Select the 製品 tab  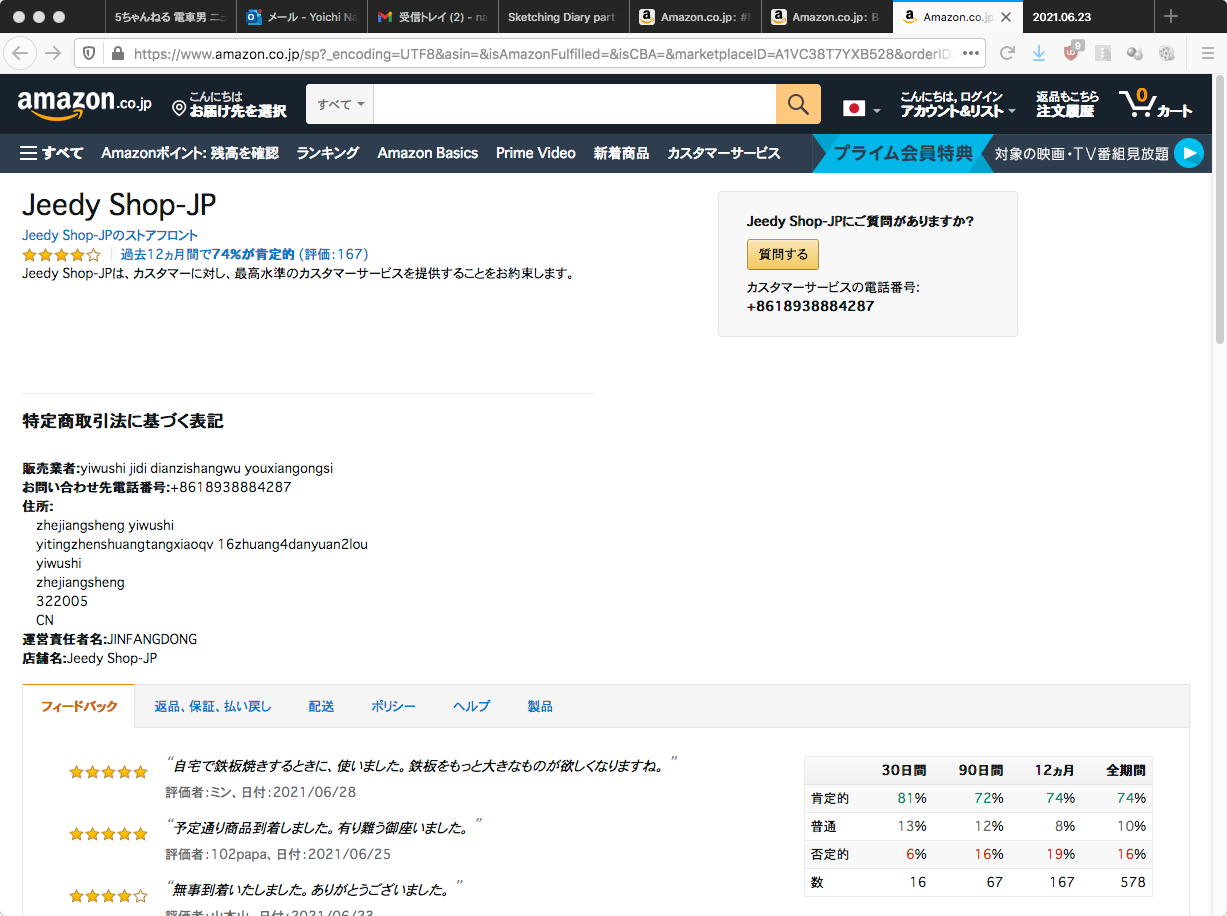pos(540,706)
